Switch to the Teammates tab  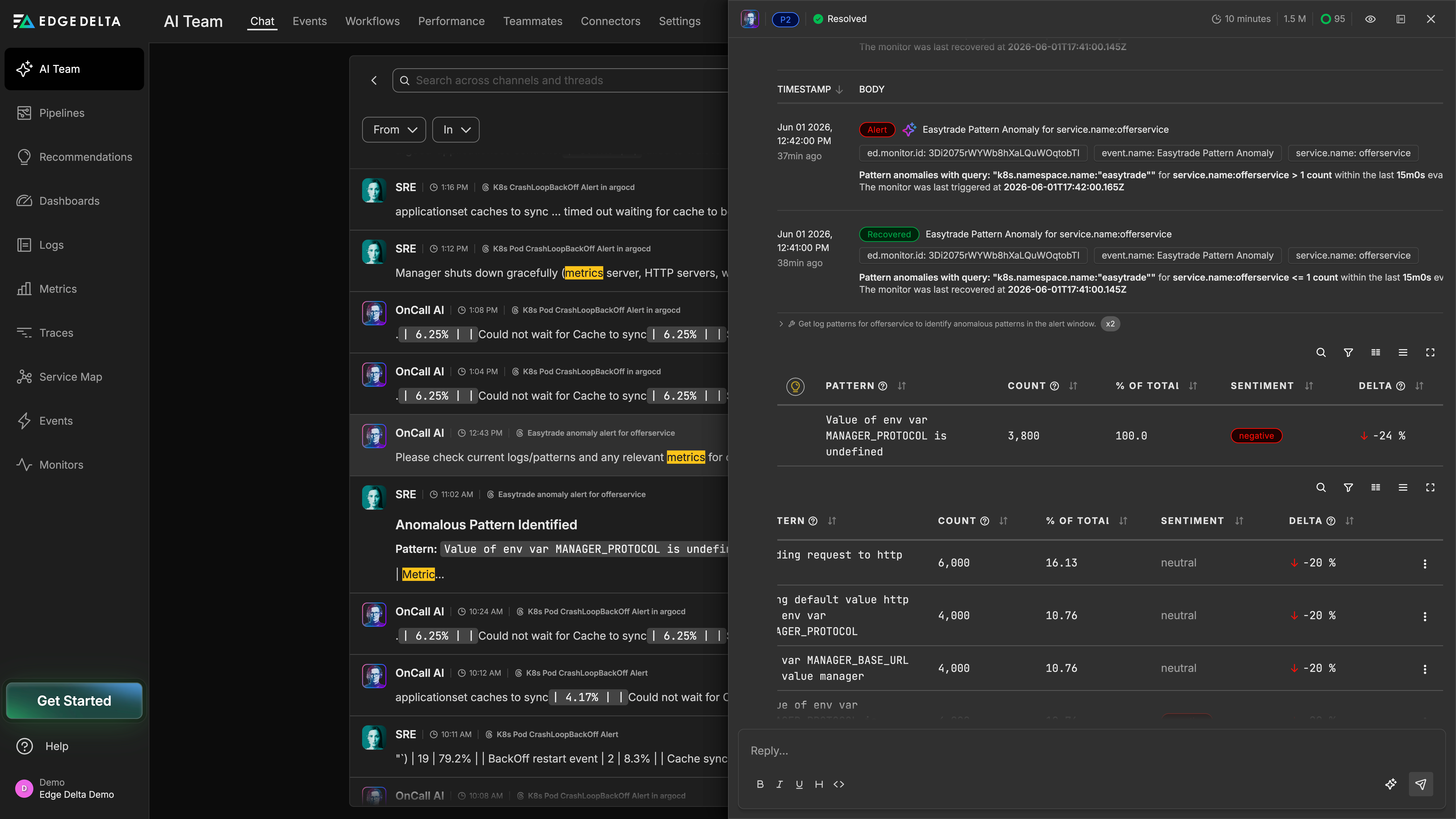coord(533,21)
